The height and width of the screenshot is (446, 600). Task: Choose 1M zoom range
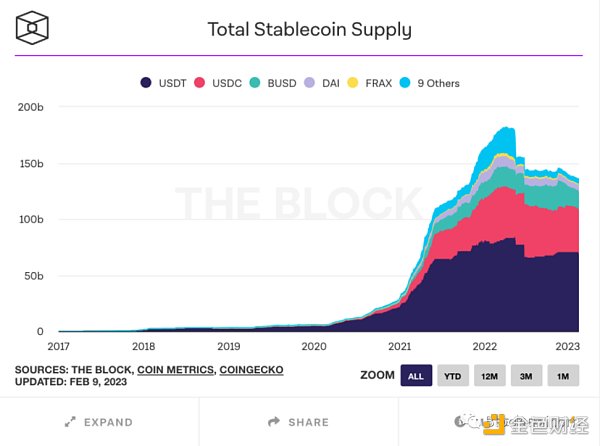563,376
